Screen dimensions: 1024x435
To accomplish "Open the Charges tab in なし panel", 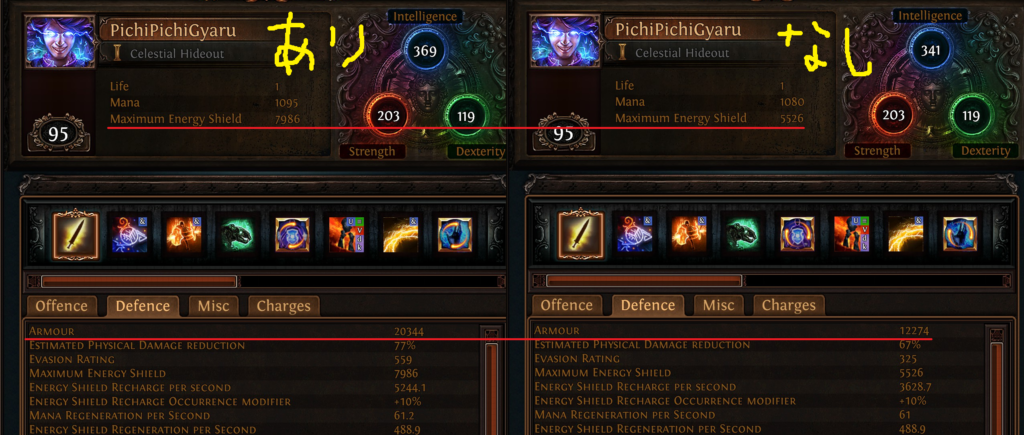I will pos(789,305).
